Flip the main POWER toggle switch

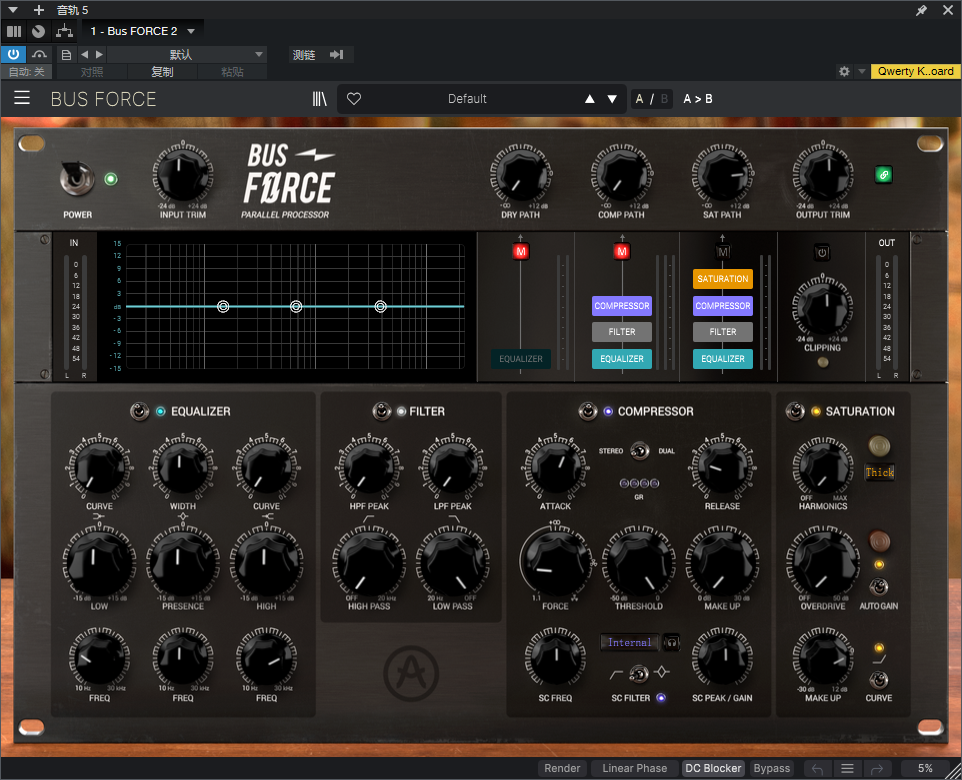[x=77, y=179]
